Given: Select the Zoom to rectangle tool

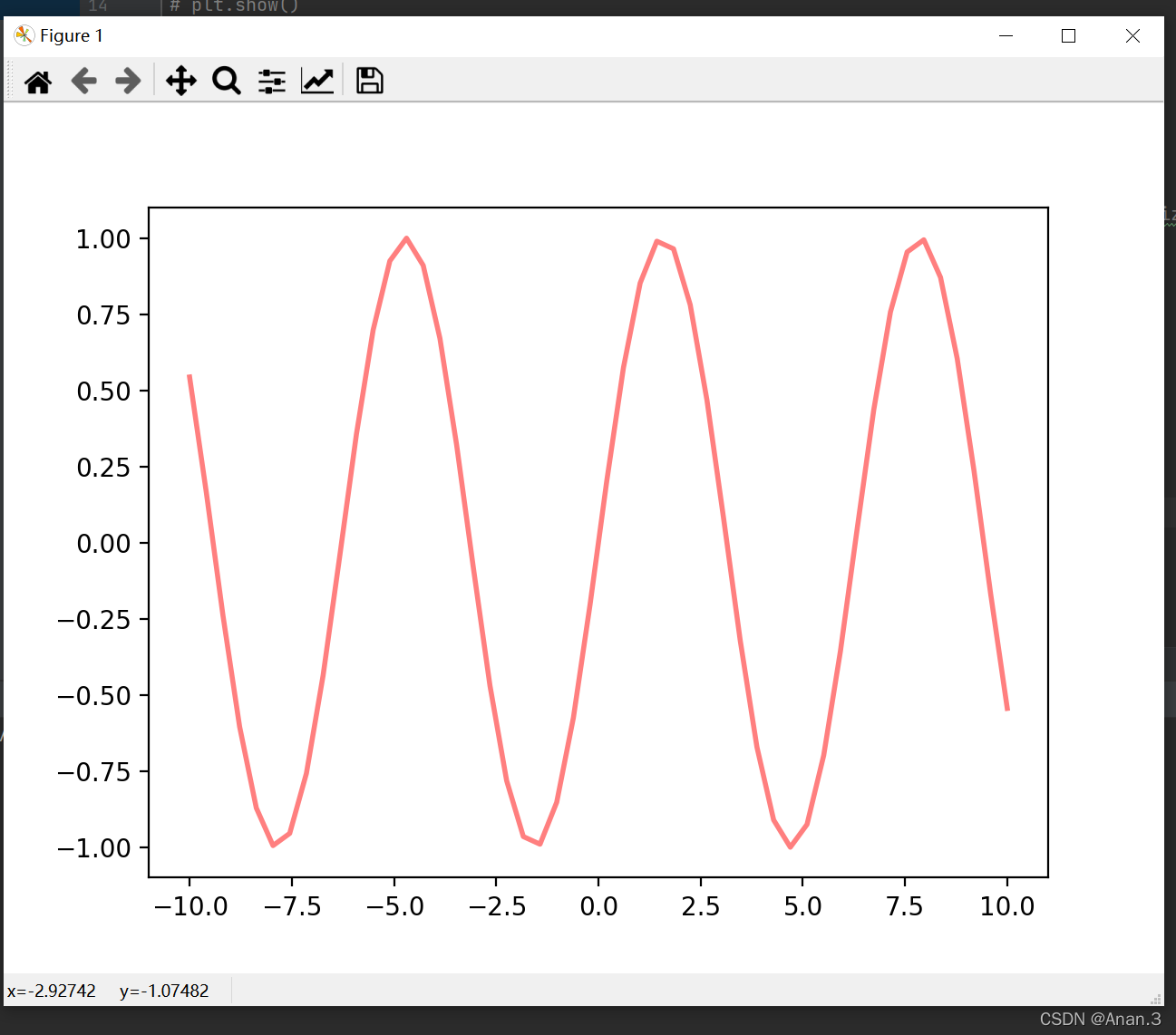Looking at the screenshot, I should click(227, 81).
